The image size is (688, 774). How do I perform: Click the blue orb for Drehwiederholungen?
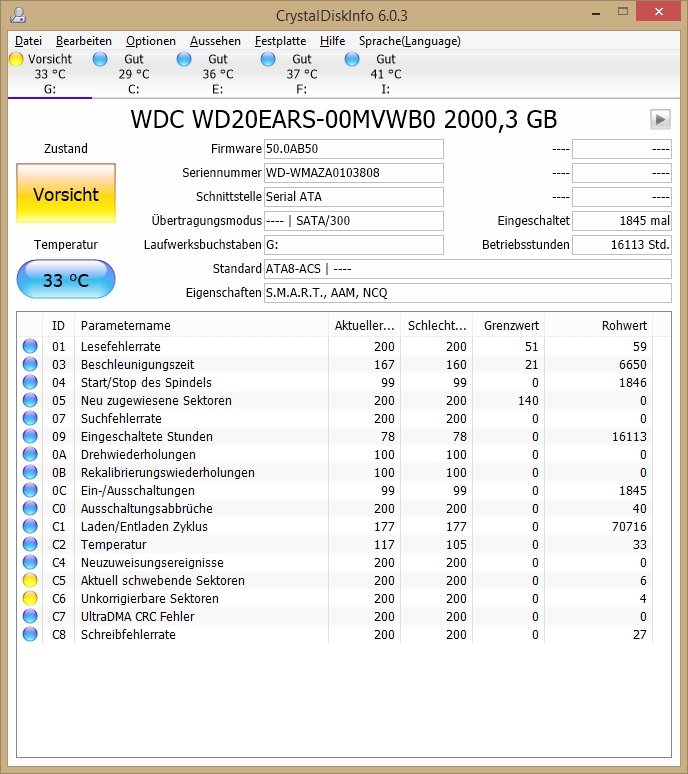point(30,454)
